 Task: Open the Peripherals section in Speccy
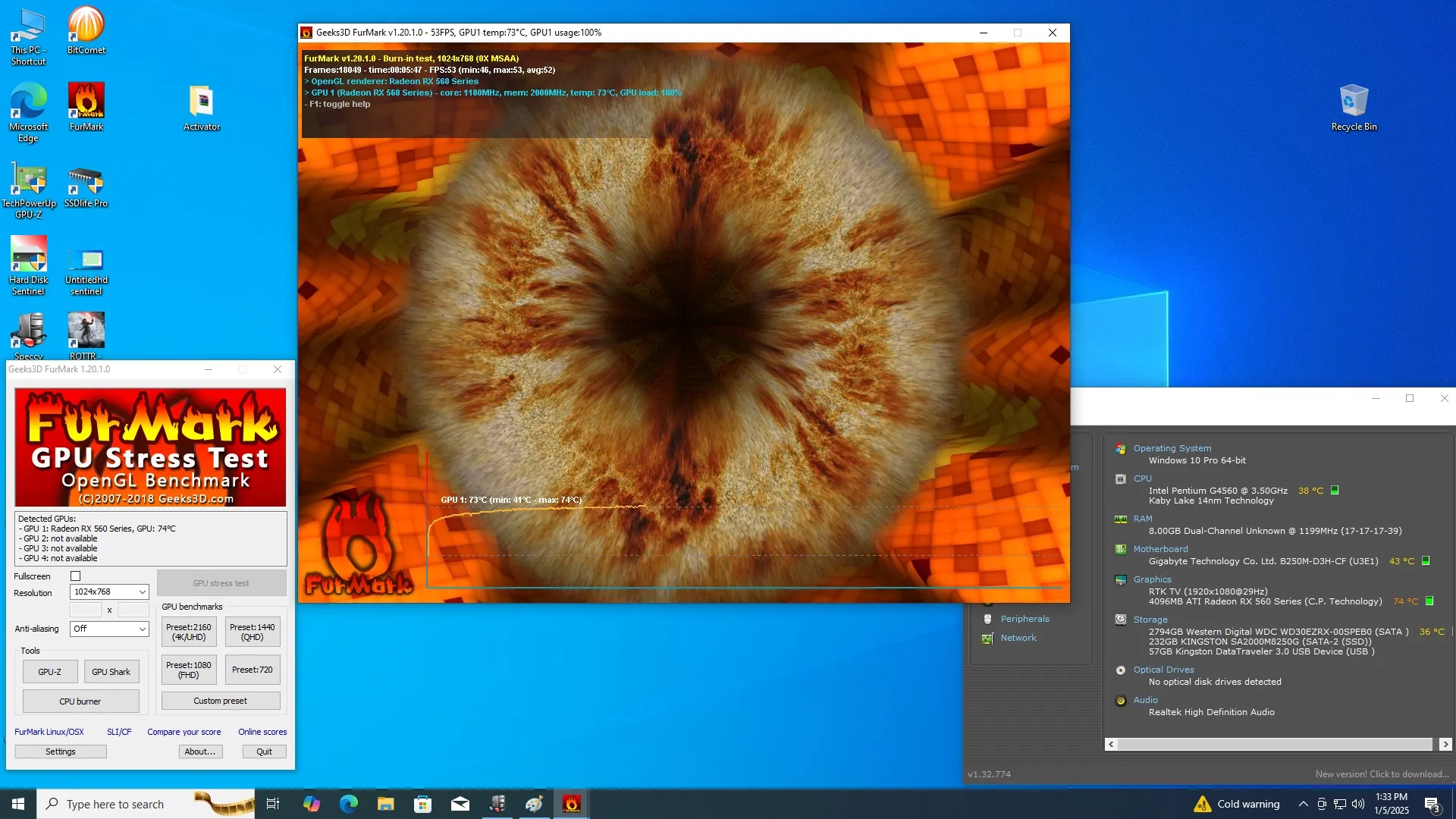(1025, 620)
